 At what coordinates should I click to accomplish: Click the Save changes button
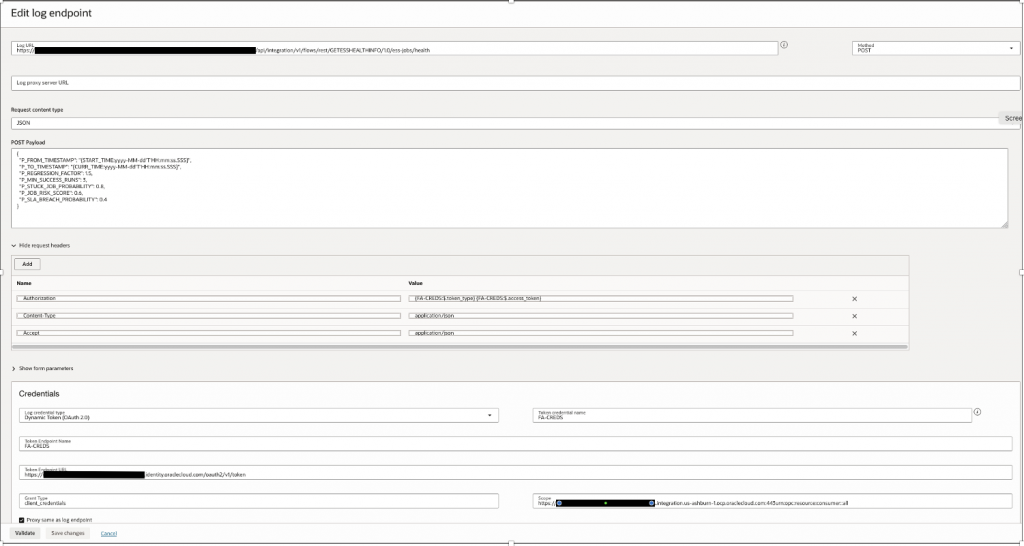68,534
